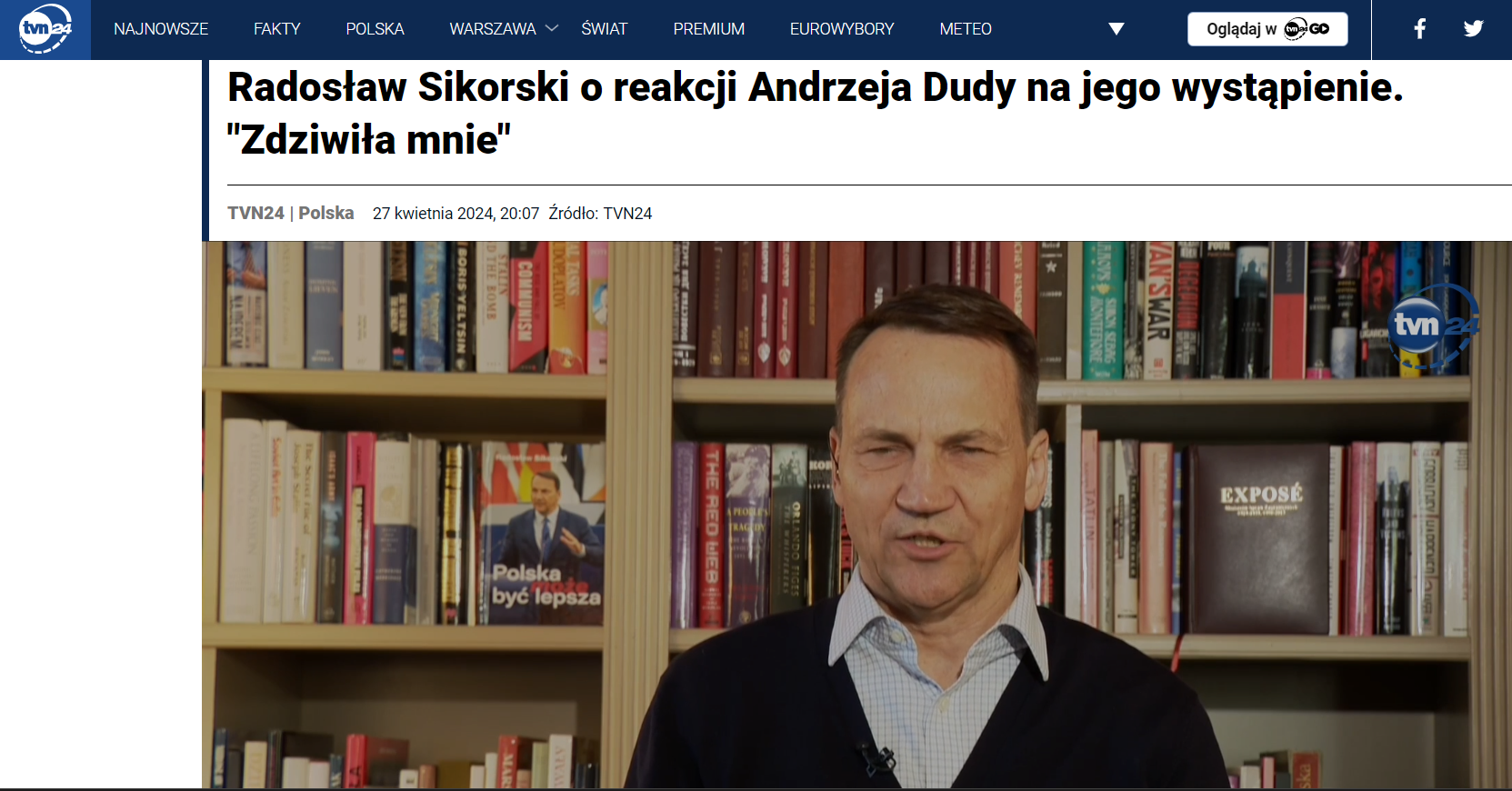Expand more sections with triangle arrow
1512x791 pixels.
click(1116, 29)
